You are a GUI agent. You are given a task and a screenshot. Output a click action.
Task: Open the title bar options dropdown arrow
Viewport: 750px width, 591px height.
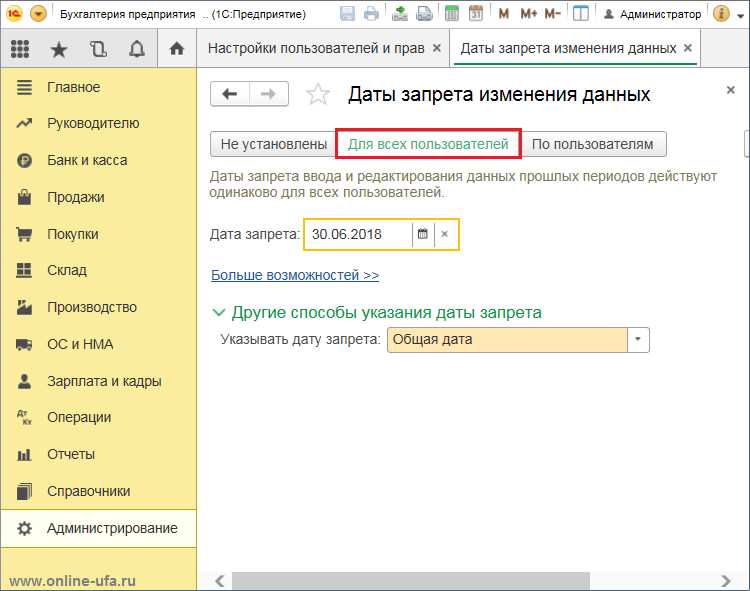[740, 15]
